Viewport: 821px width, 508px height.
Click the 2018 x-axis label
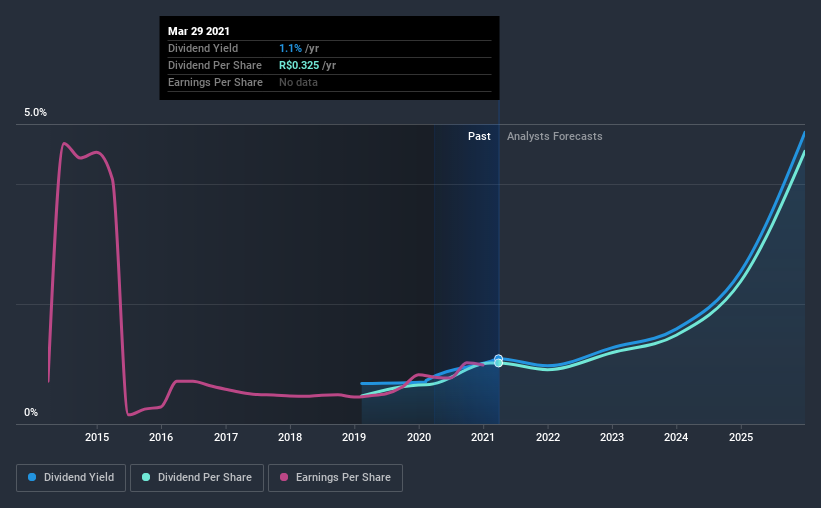point(290,437)
